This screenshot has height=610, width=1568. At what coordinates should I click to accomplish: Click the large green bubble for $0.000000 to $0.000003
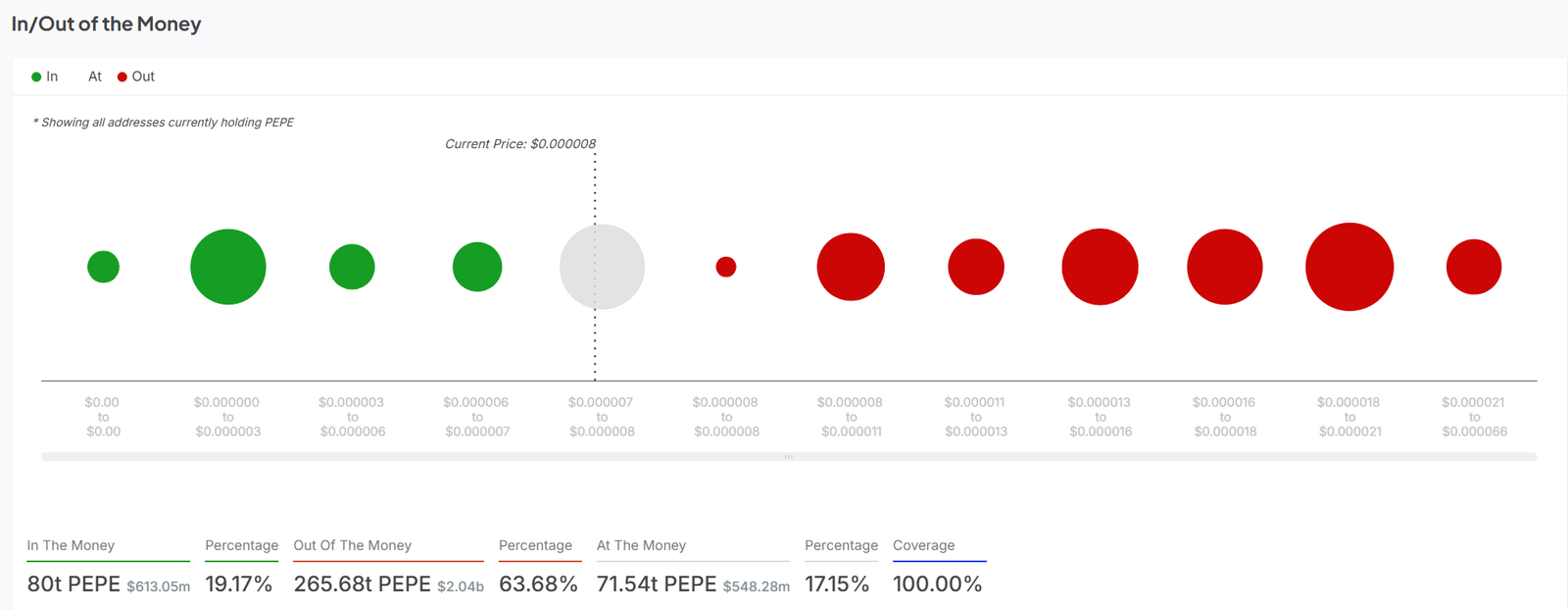[228, 267]
